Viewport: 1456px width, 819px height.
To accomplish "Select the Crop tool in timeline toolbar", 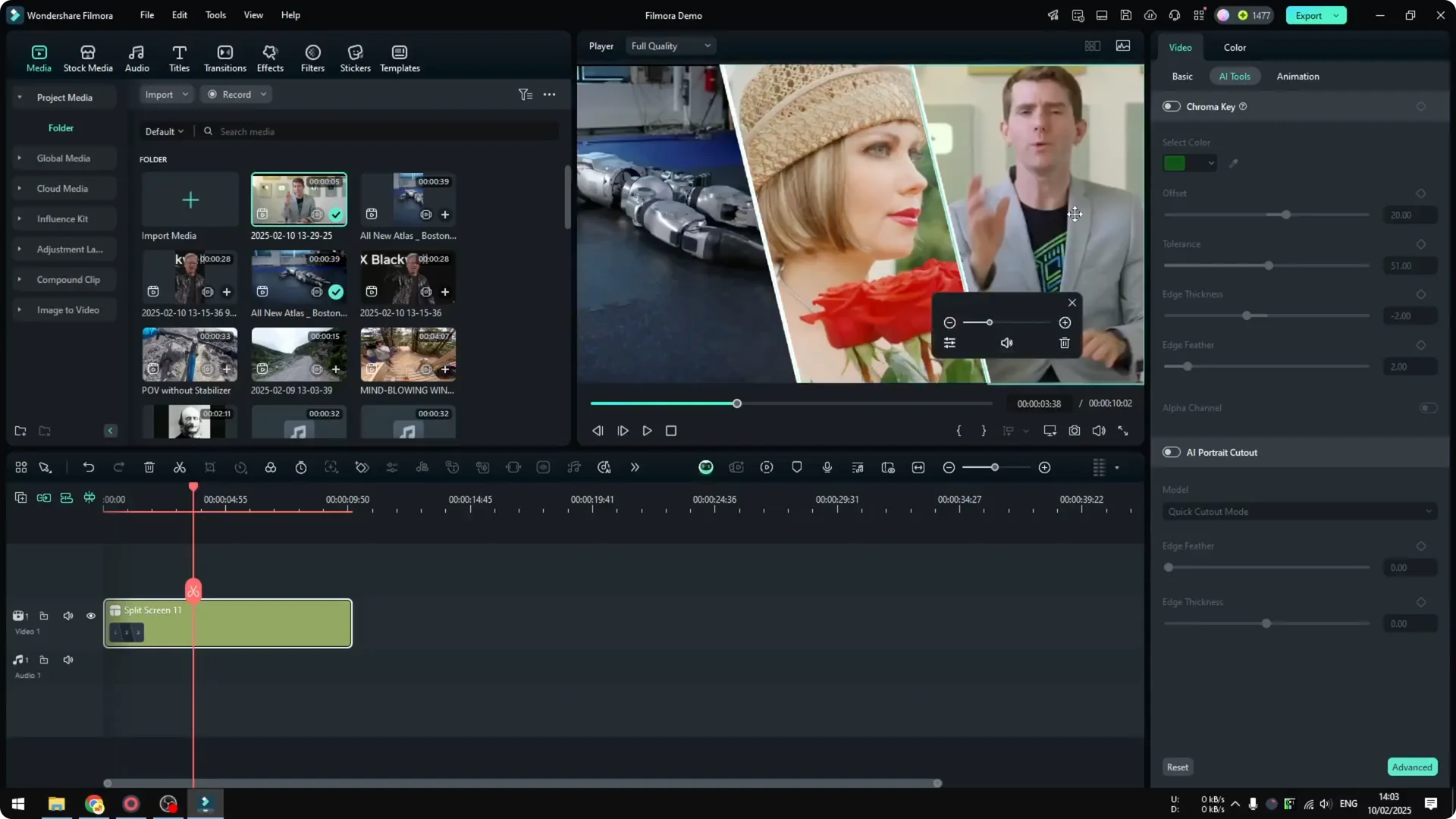I will [210, 467].
